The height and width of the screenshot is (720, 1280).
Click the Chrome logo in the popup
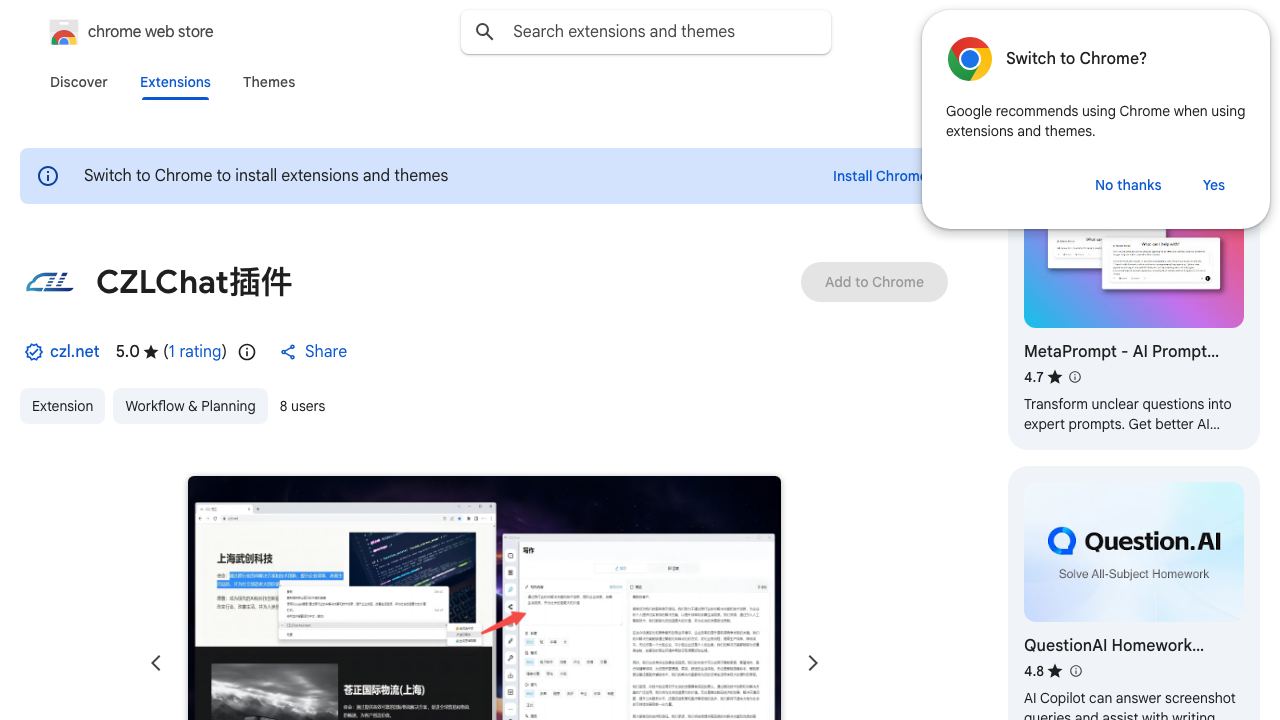click(x=969, y=59)
